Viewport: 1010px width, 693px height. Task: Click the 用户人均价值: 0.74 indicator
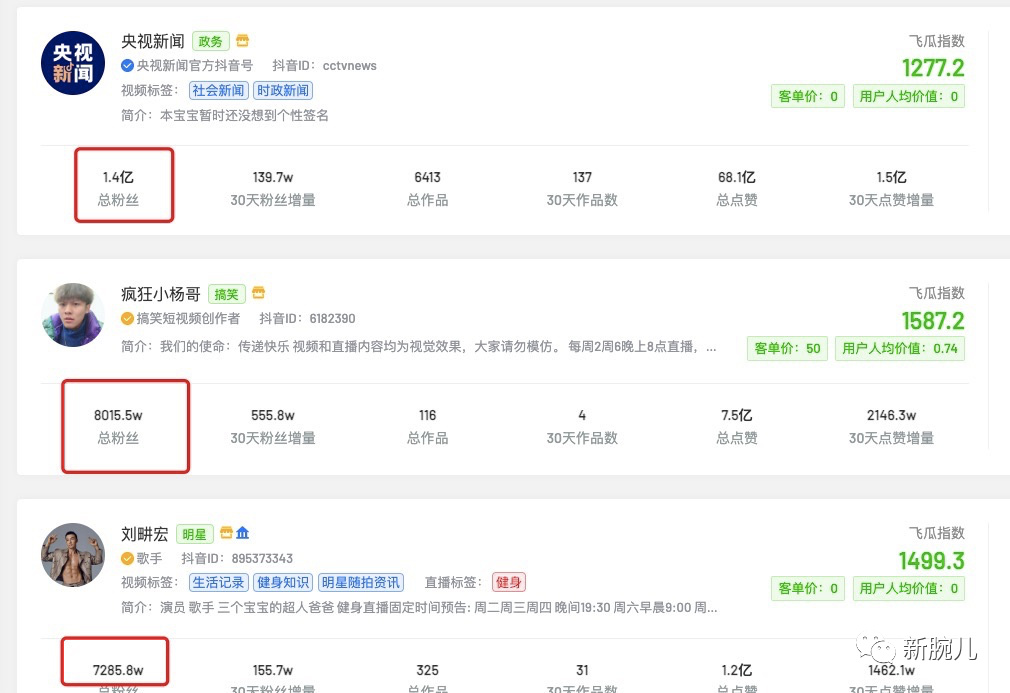(x=899, y=347)
